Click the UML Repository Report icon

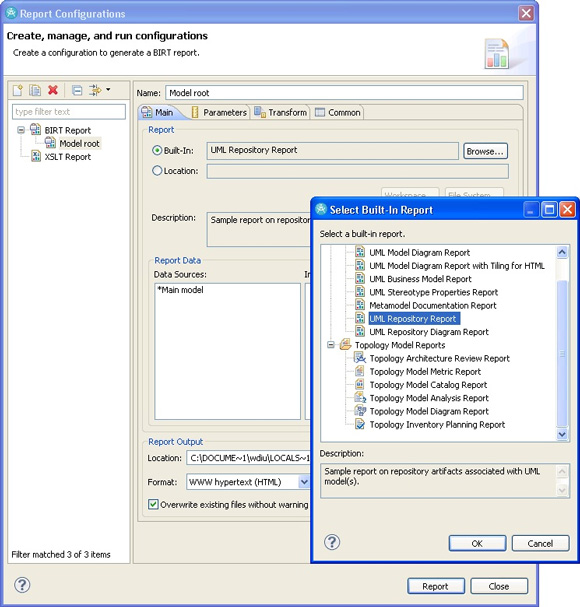coord(360,318)
